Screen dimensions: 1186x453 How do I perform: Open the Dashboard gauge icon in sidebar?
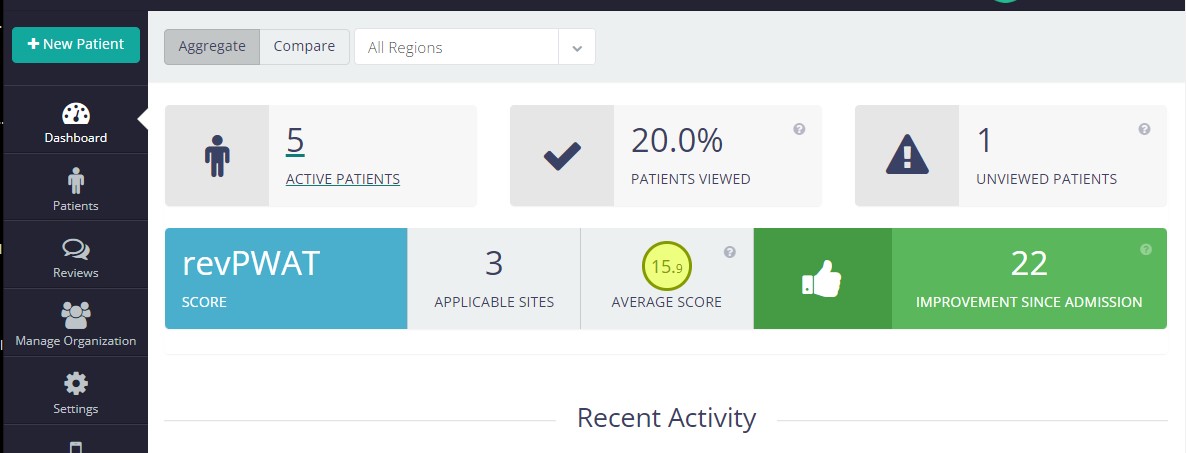click(x=76, y=114)
